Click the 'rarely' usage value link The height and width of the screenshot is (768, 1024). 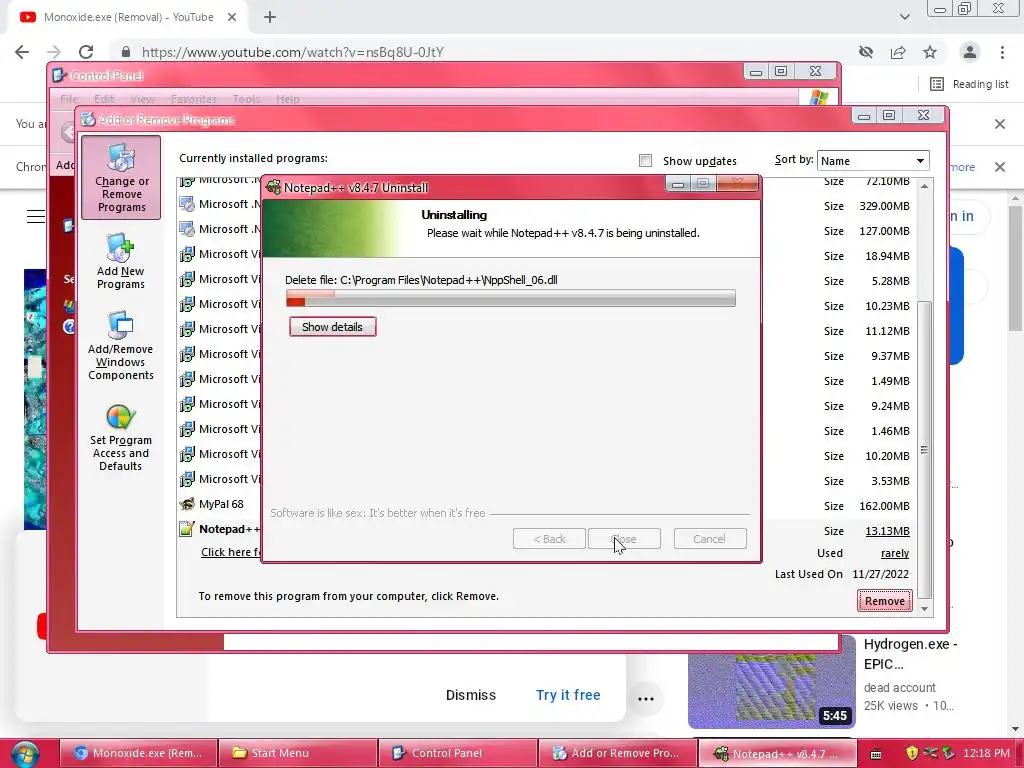coord(895,553)
